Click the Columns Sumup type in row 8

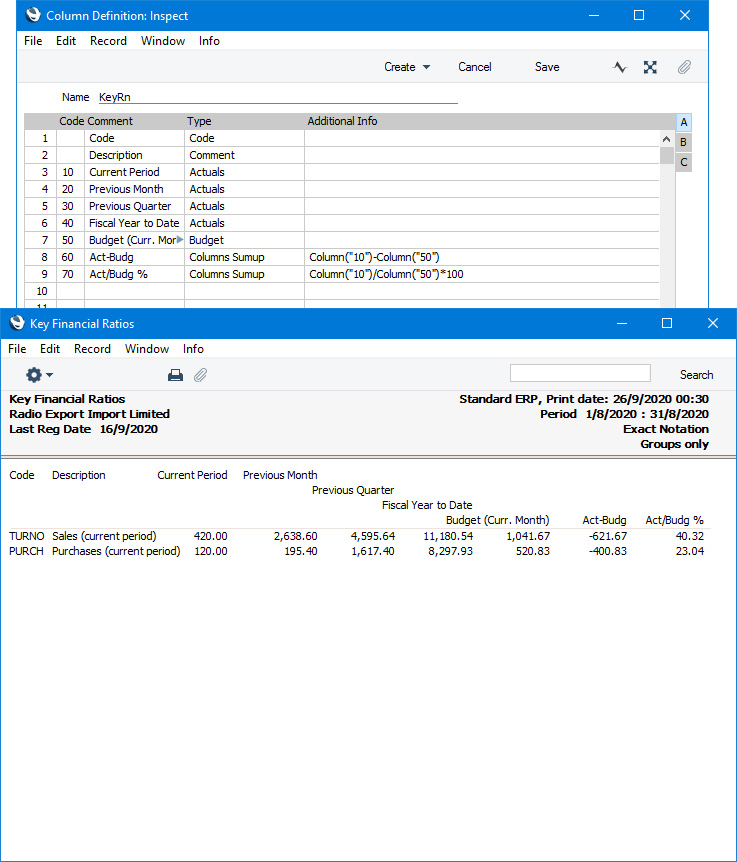pyautogui.click(x=244, y=257)
